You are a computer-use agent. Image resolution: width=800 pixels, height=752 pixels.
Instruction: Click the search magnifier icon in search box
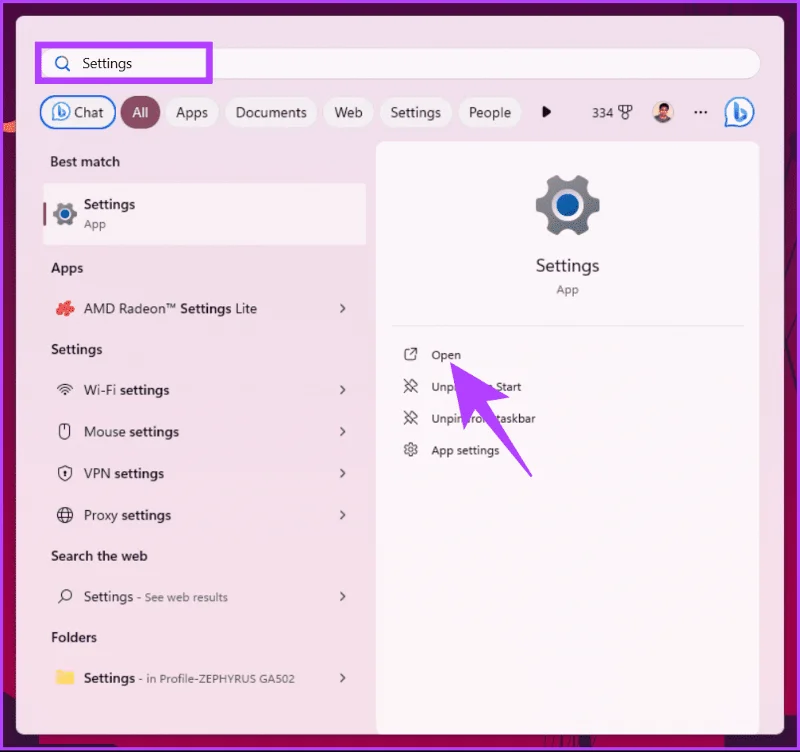point(62,63)
